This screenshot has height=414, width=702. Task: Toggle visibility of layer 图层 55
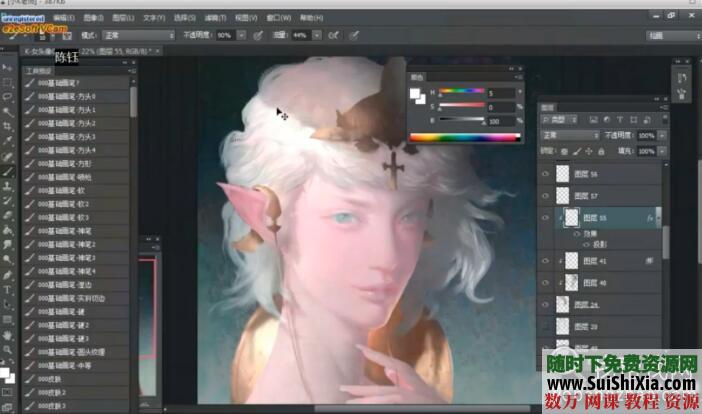point(545,217)
